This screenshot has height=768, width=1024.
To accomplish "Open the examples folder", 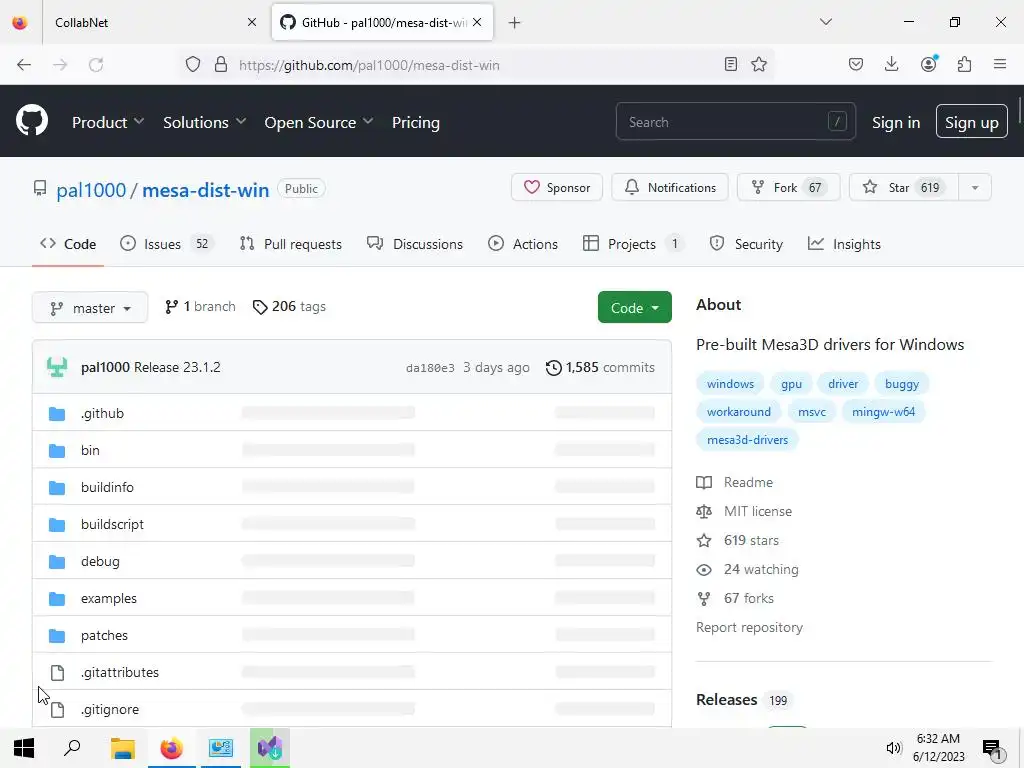I will (108, 598).
